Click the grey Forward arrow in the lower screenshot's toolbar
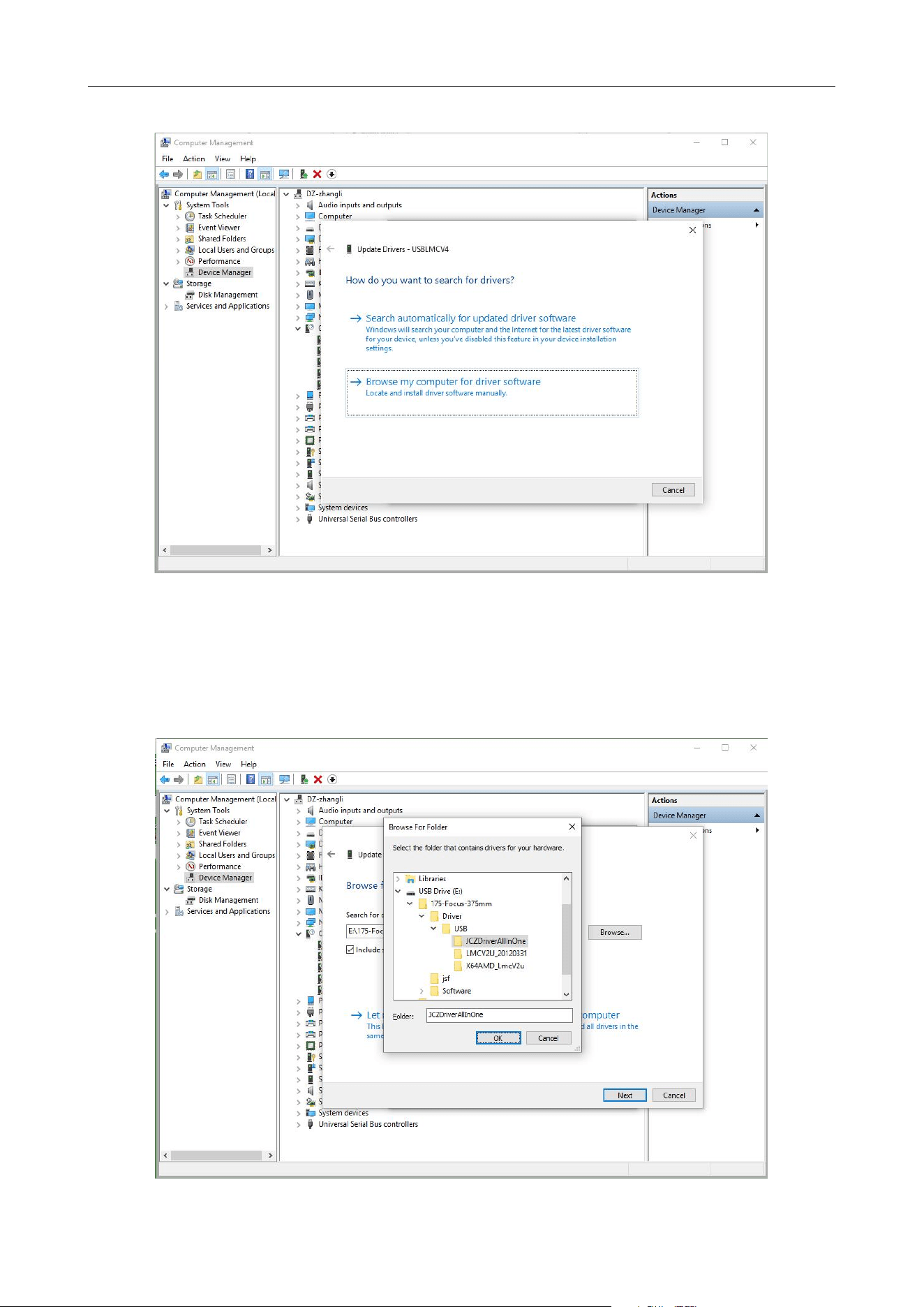 coord(179,780)
